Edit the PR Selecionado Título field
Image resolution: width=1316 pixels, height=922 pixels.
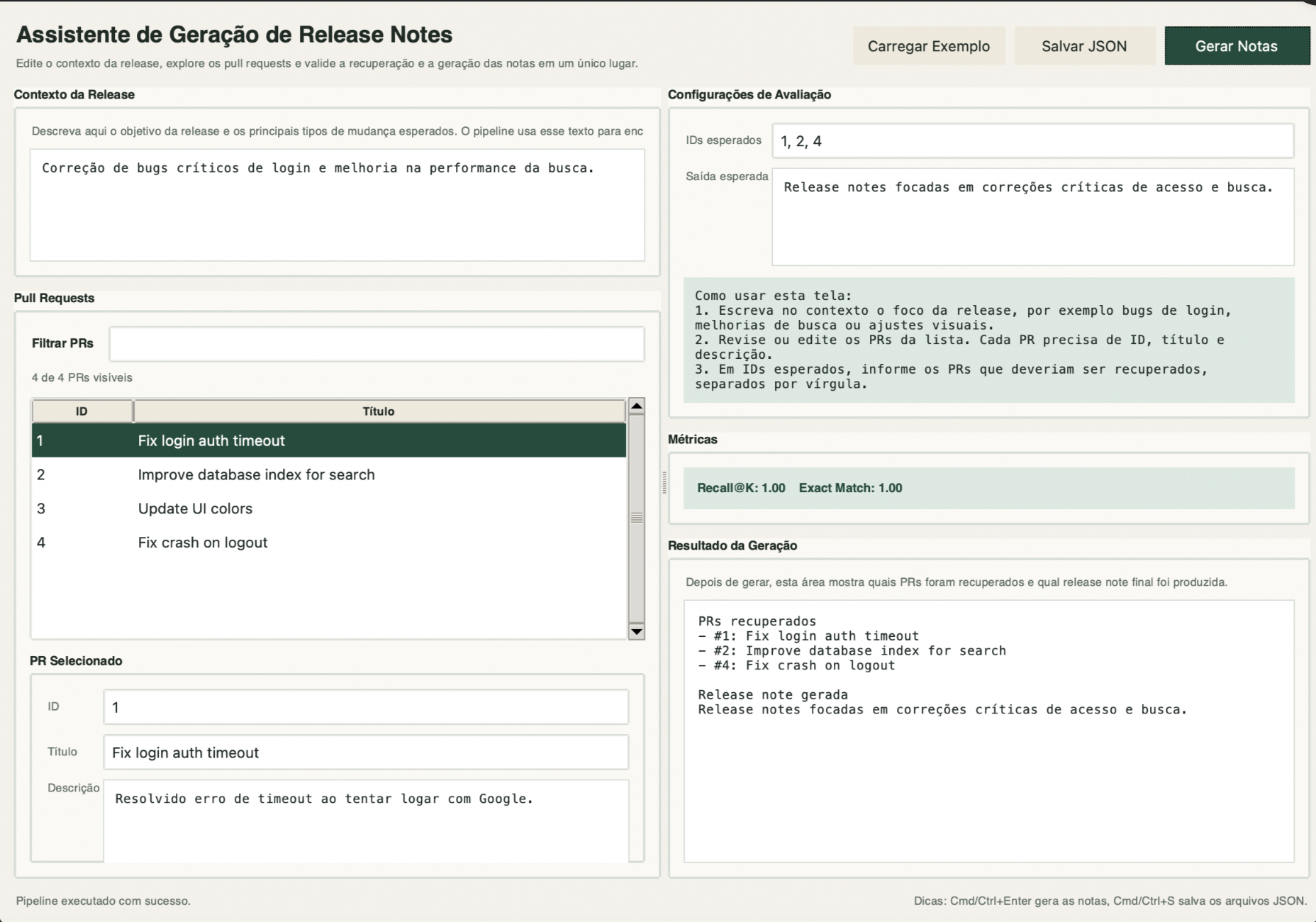(x=366, y=752)
